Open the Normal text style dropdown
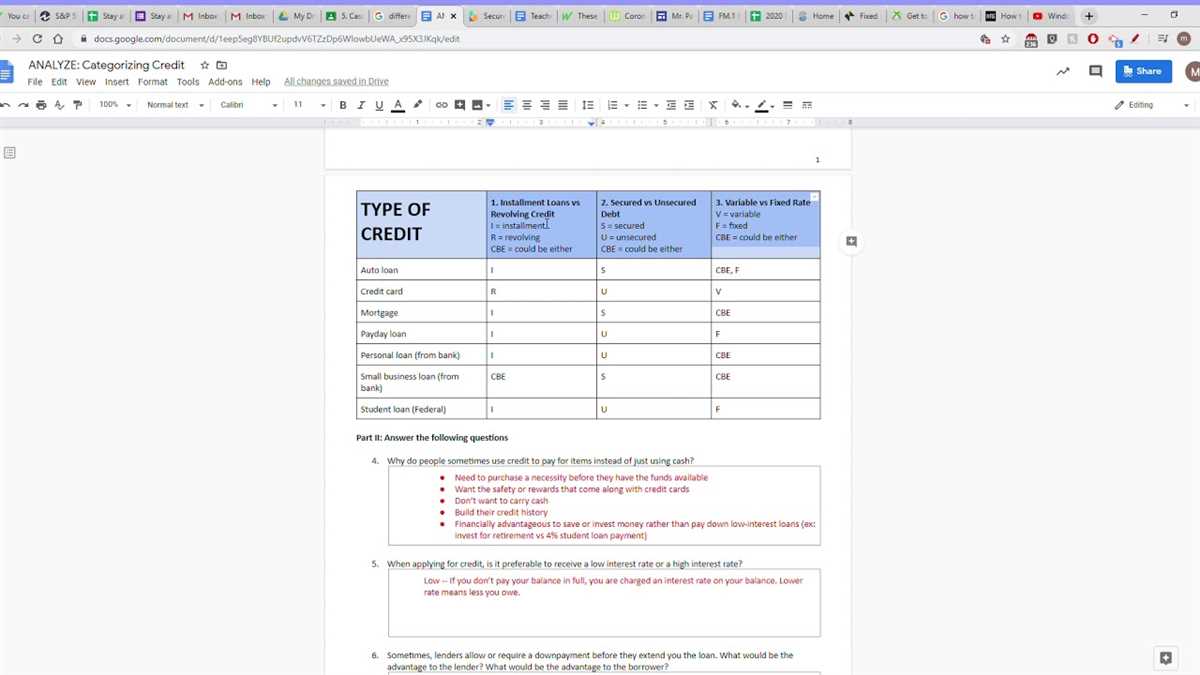 (175, 105)
